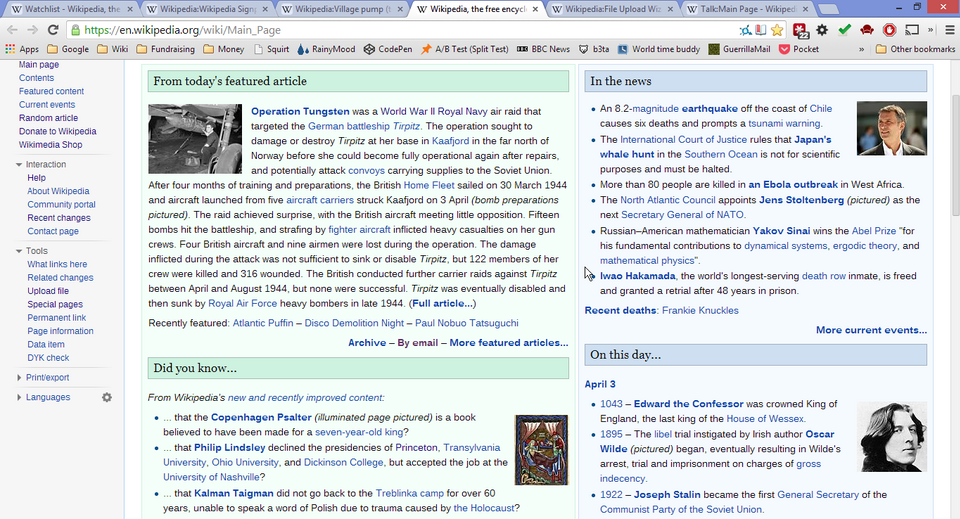Go back using browser back arrow
Image resolution: width=960 pixels, height=519 pixels.
pyautogui.click(x=12, y=30)
